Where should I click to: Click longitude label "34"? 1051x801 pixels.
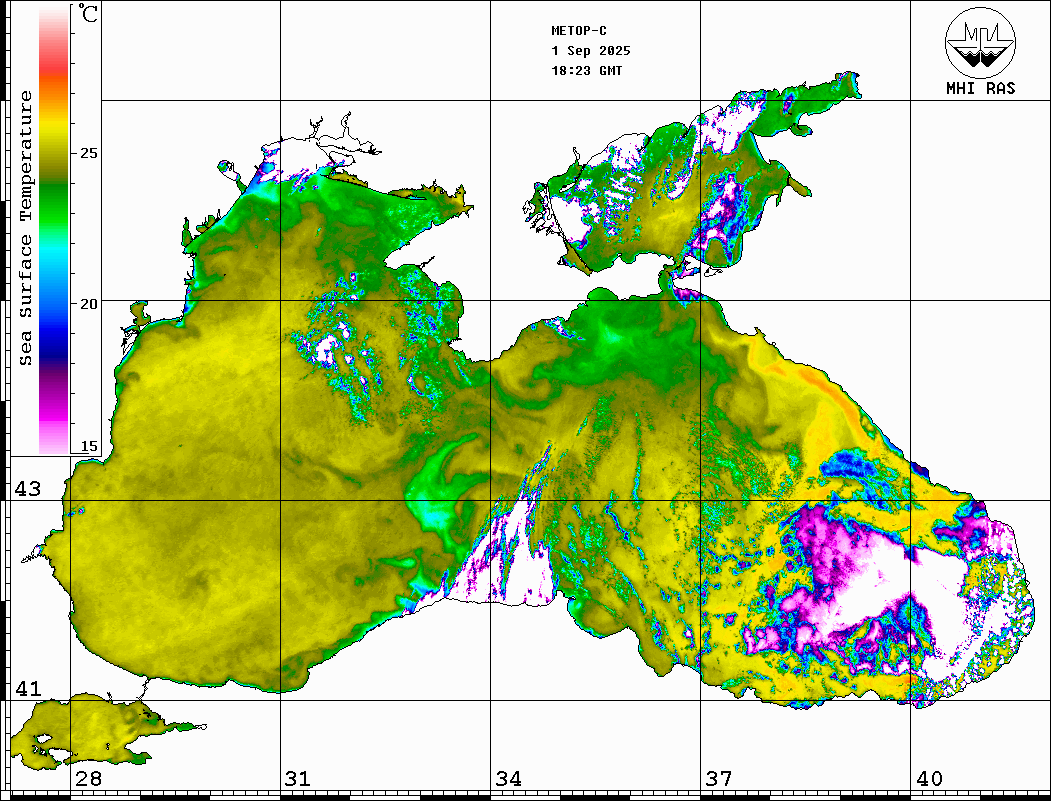(508, 779)
